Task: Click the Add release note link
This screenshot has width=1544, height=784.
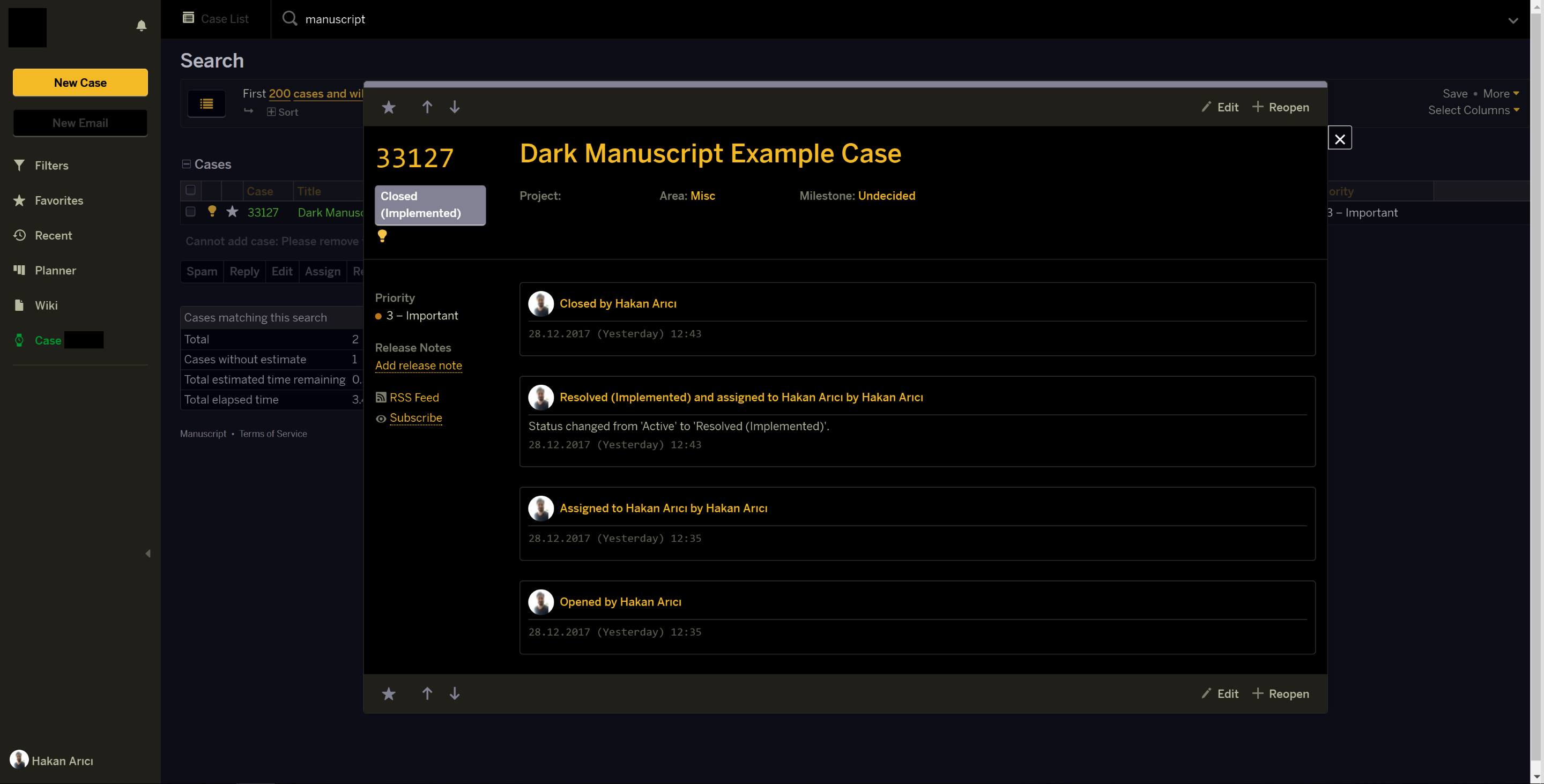Action: coord(418,365)
